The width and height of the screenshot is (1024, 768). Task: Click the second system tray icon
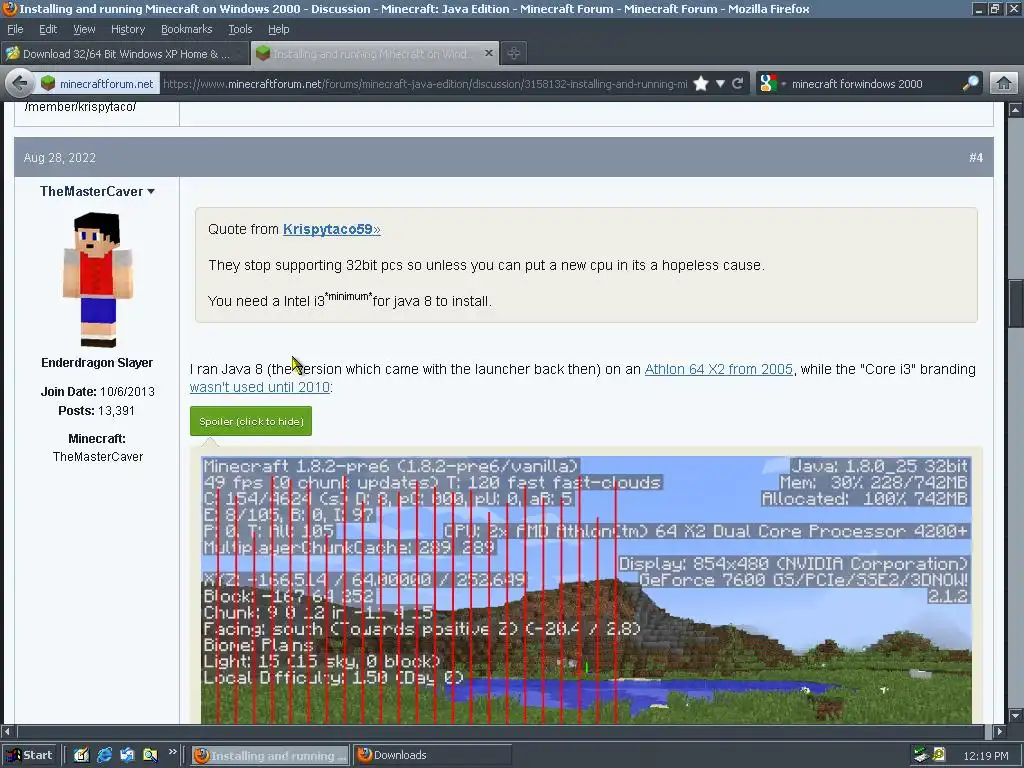[x=939, y=756]
